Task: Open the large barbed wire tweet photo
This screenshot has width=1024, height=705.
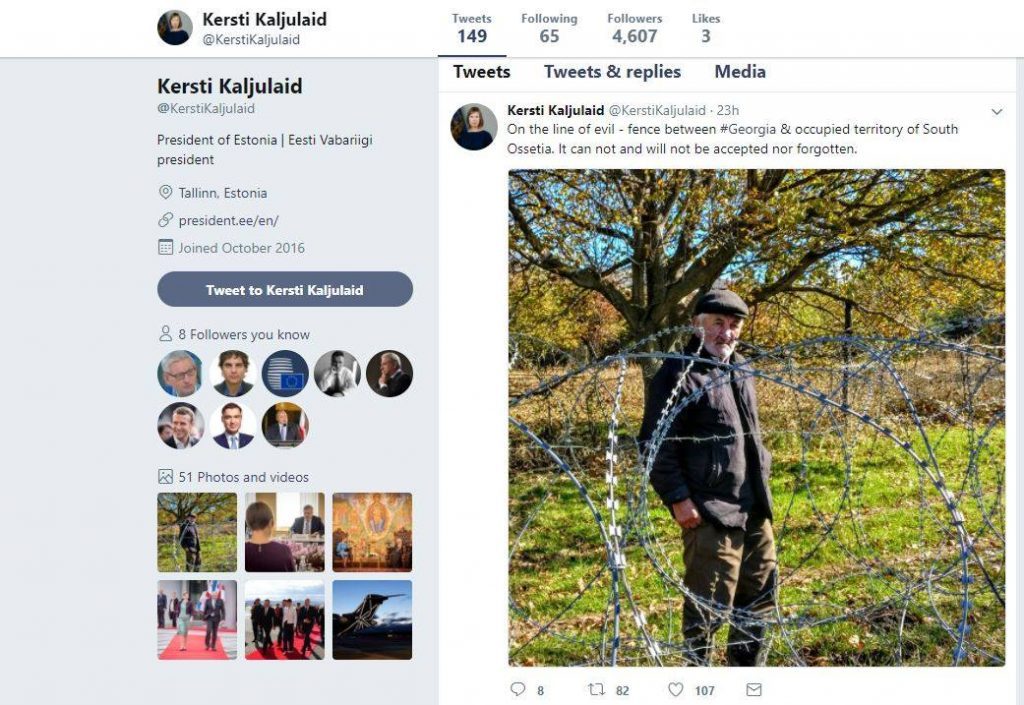Action: tap(756, 418)
